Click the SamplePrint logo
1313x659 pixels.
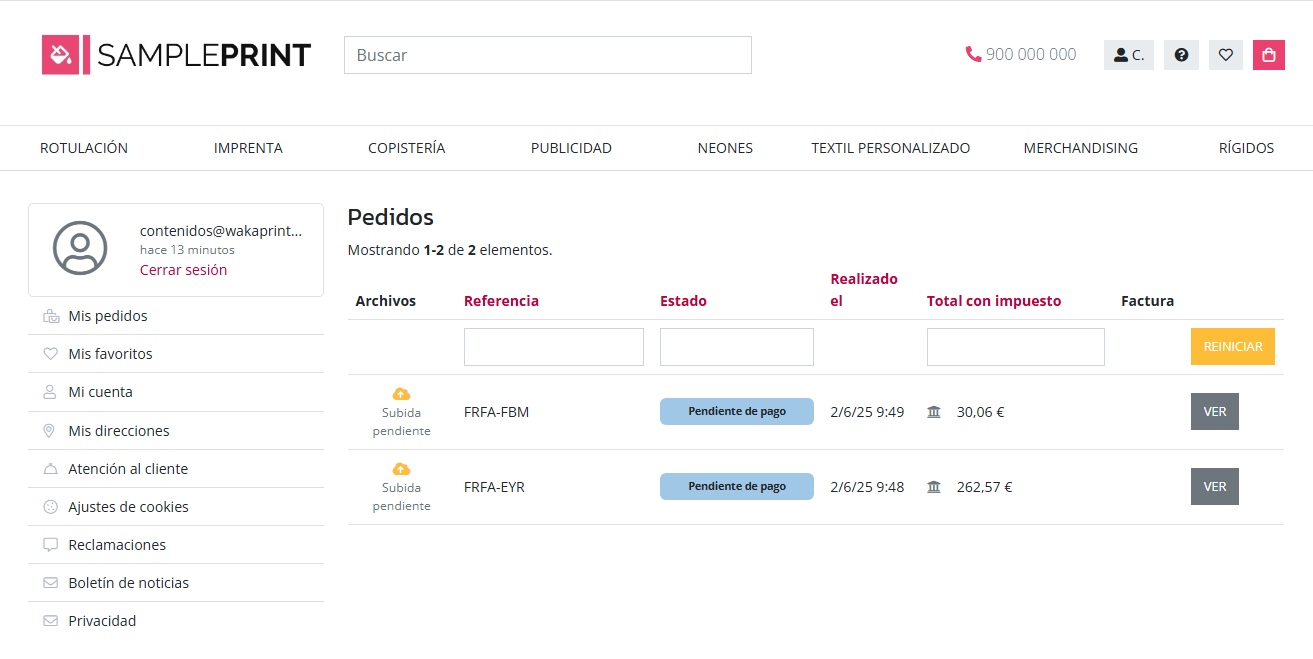[176, 55]
